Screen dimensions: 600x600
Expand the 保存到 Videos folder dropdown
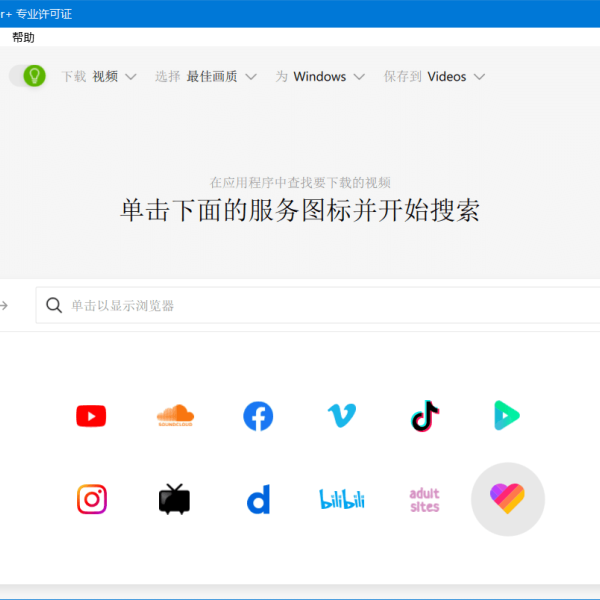[434, 77]
